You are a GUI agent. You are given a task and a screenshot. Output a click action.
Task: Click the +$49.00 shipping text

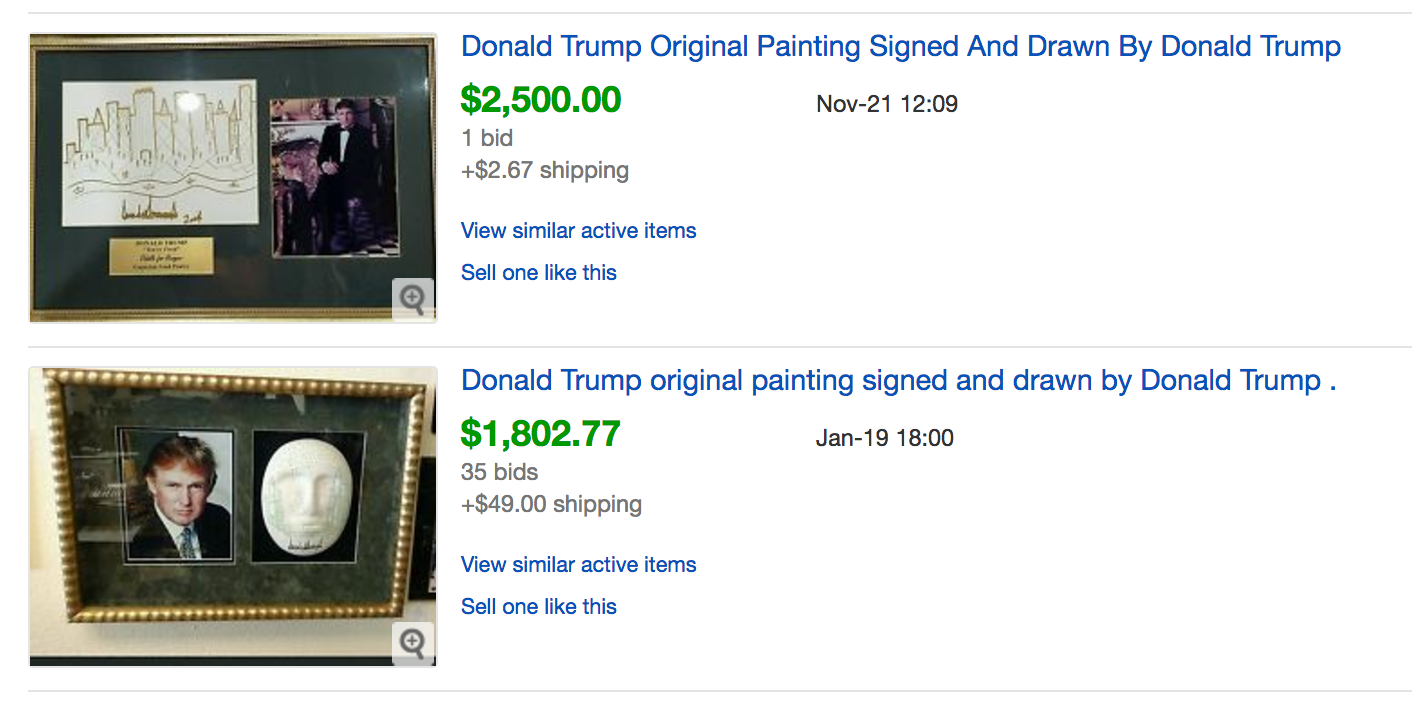(551, 504)
